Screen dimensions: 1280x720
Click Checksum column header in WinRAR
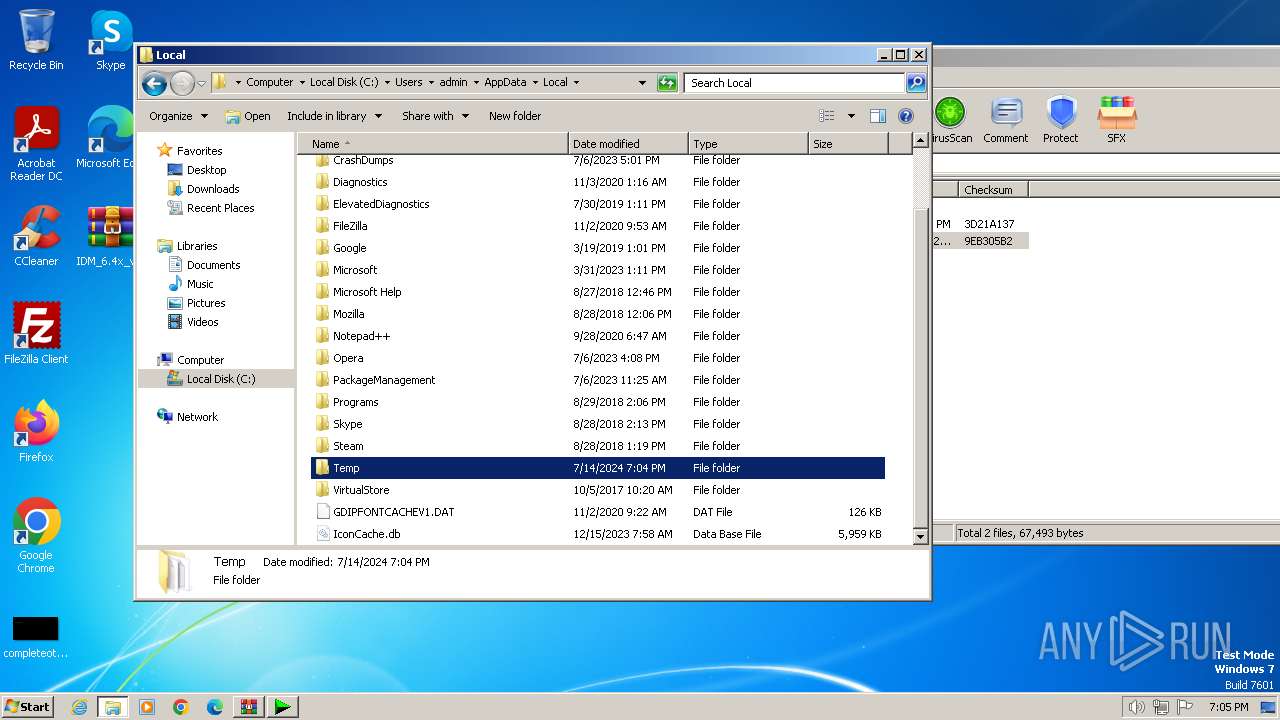[993, 189]
